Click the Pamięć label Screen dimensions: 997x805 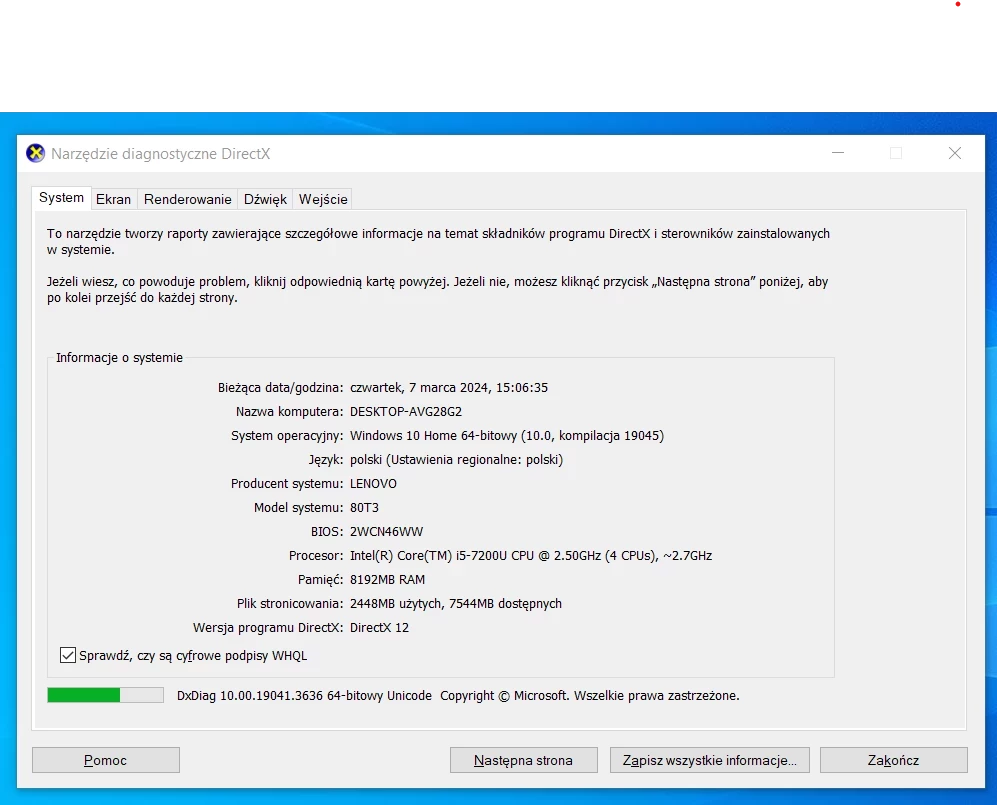pyautogui.click(x=320, y=580)
